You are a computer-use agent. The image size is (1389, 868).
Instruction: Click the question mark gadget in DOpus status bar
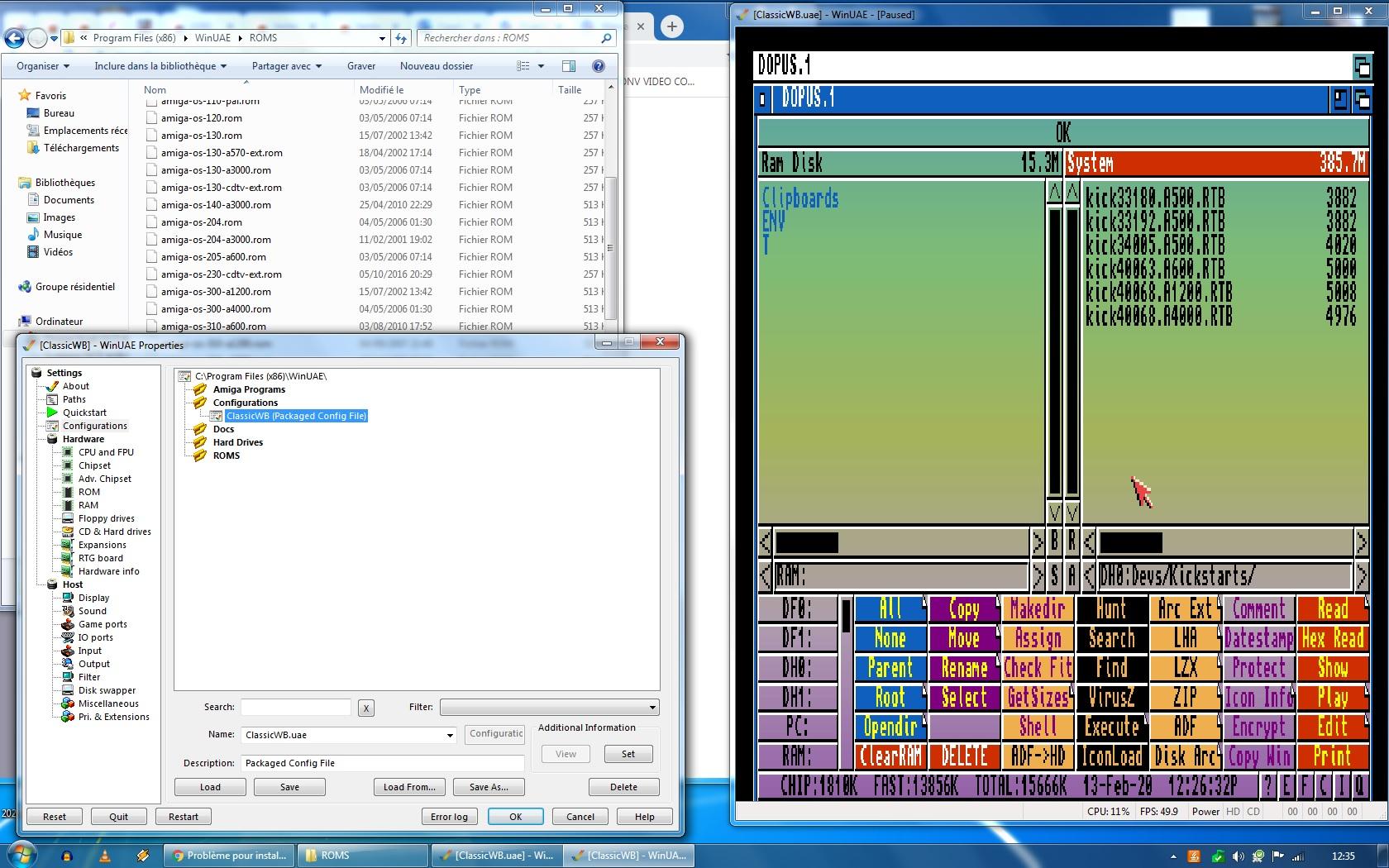(x=1267, y=785)
